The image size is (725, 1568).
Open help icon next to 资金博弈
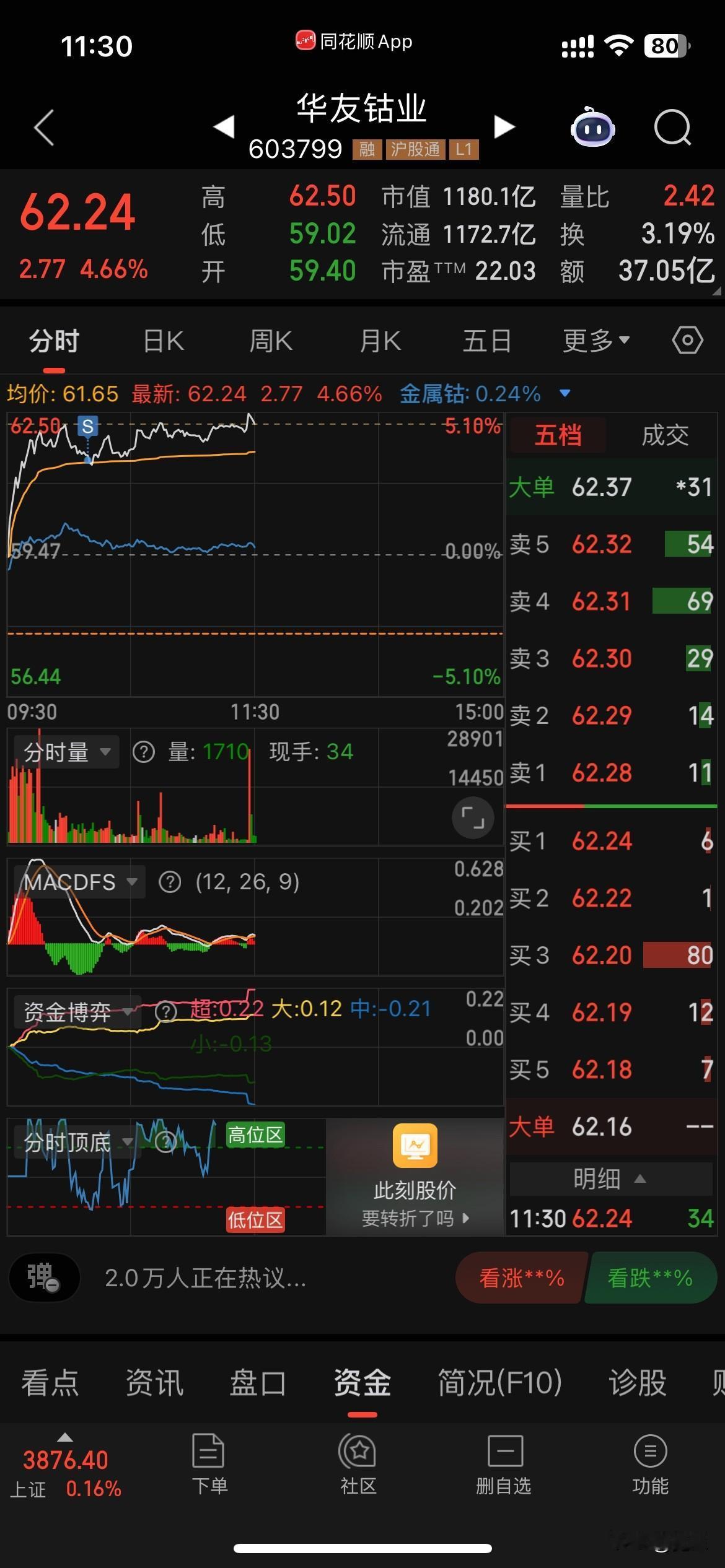click(165, 1012)
